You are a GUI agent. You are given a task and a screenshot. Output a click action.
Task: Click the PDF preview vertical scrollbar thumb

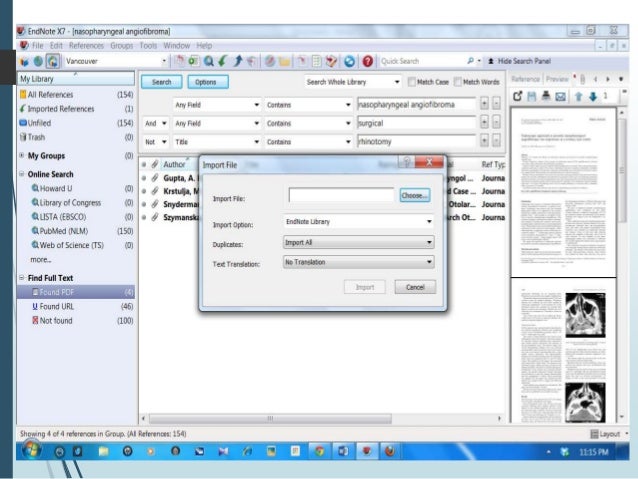point(622,170)
